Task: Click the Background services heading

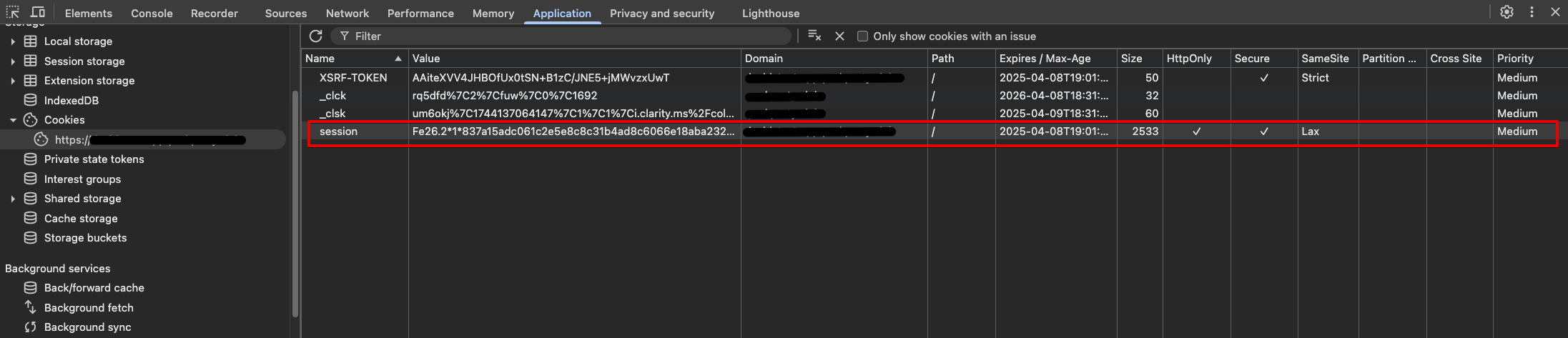Action: click(x=58, y=269)
